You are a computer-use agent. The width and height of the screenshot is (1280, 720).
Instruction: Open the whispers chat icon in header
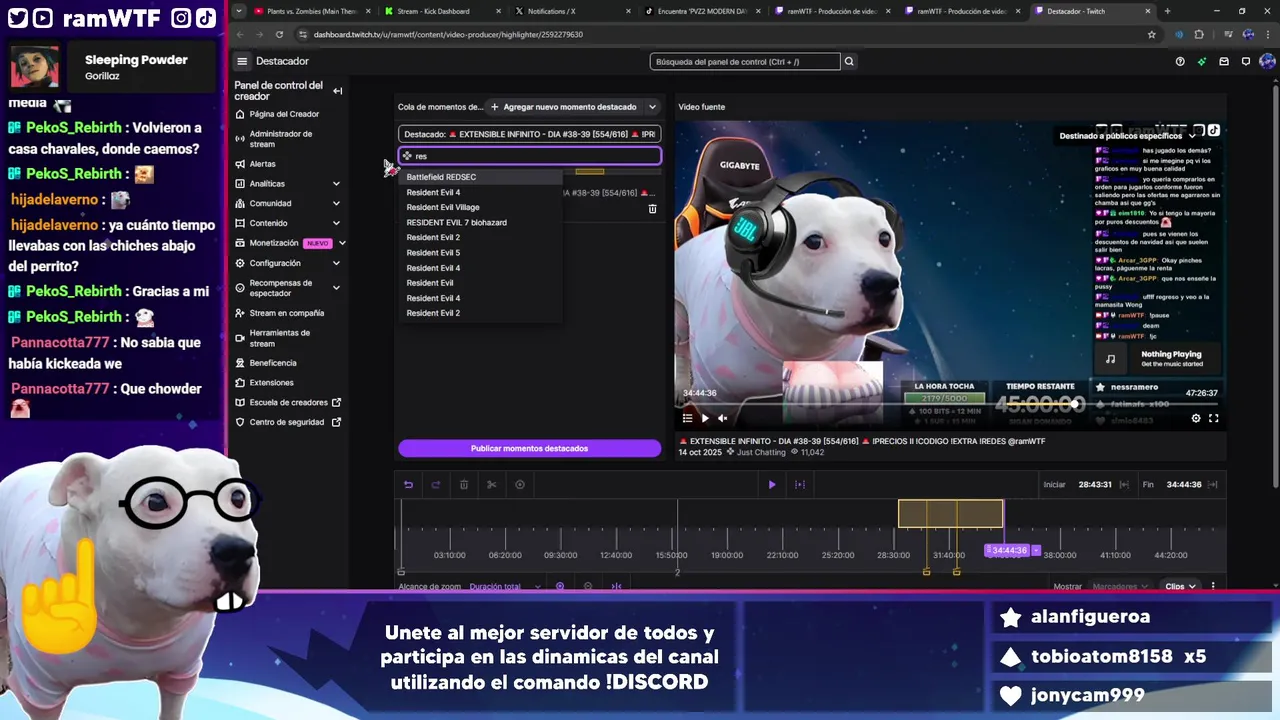1246,62
